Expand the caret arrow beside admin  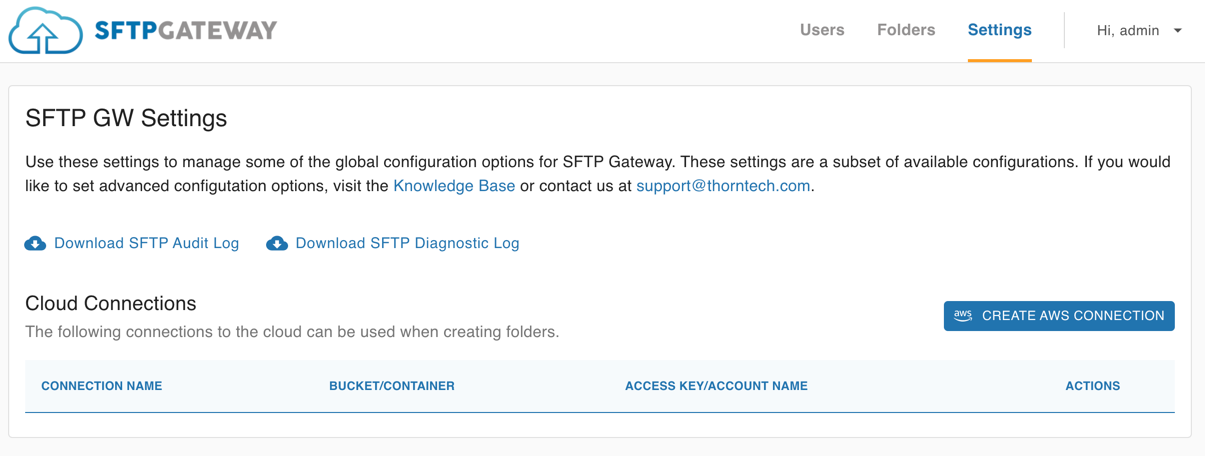[x=1178, y=31]
